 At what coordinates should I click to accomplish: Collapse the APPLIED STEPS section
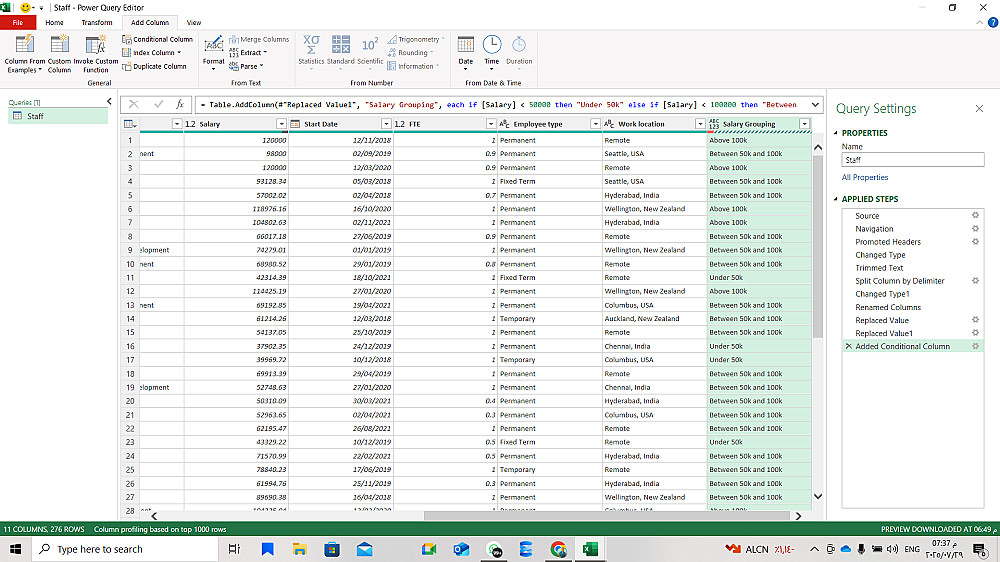(x=836, y=199)
